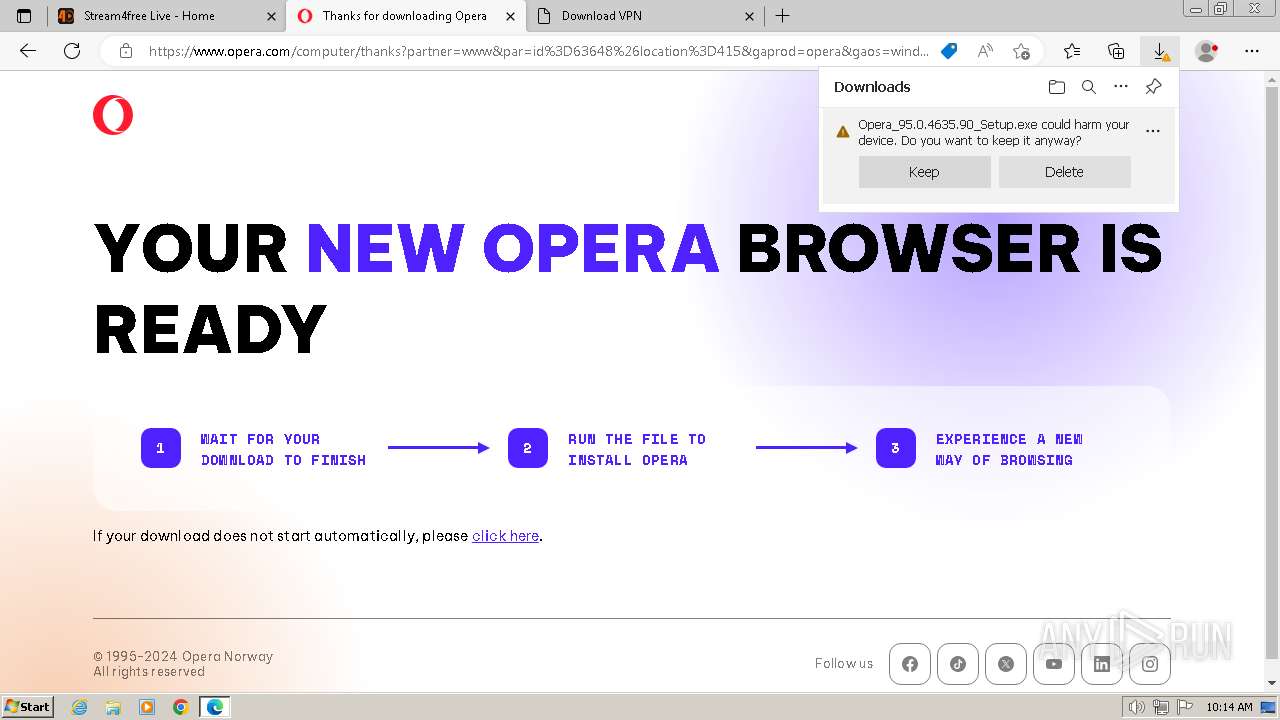Open Edge Settings and more menu
1280x720 pixels.
[x=1252, y=51]
